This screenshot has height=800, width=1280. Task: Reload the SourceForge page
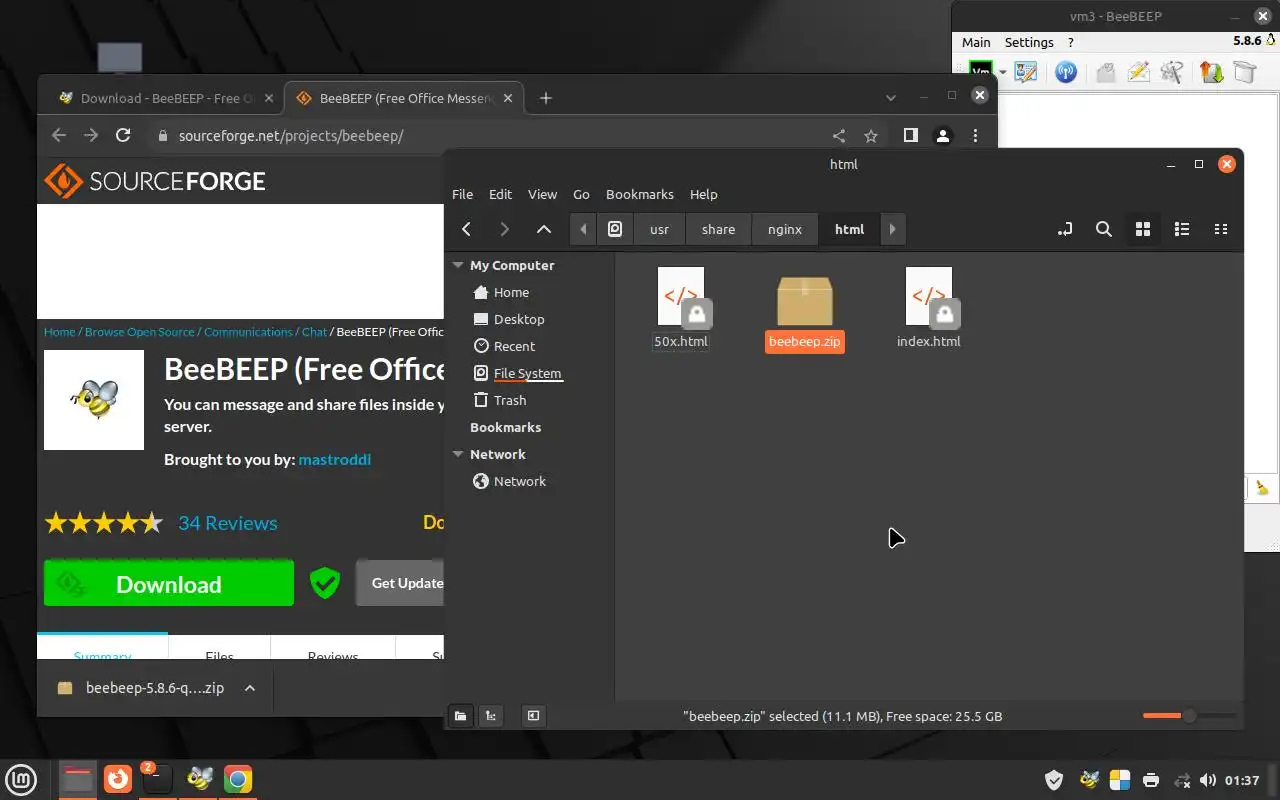pos(123,136)
